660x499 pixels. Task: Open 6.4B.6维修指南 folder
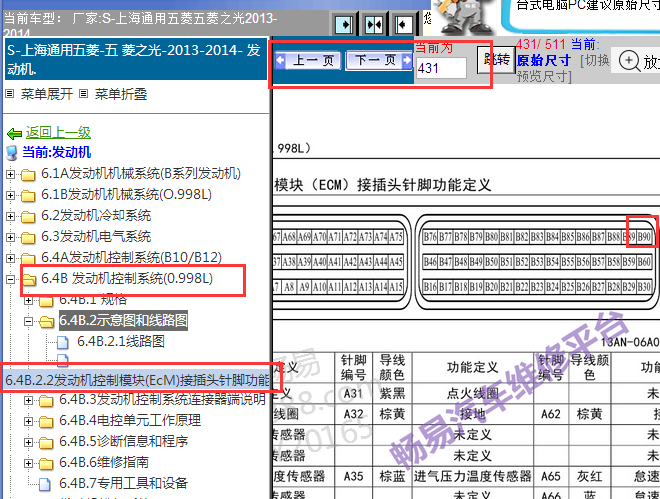click(x=104, y=462)
